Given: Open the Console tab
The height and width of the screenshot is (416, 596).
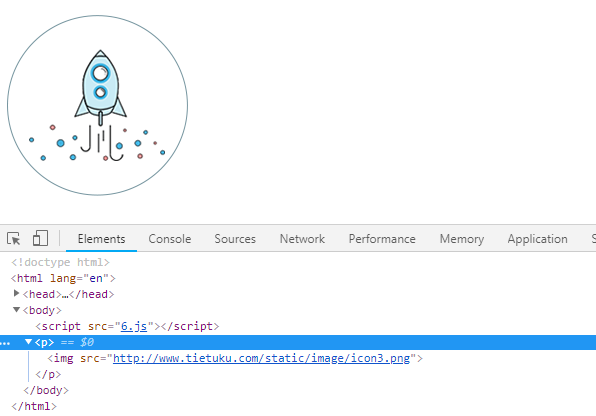Looking at the screenshot, I should click(x=170, y=239).
